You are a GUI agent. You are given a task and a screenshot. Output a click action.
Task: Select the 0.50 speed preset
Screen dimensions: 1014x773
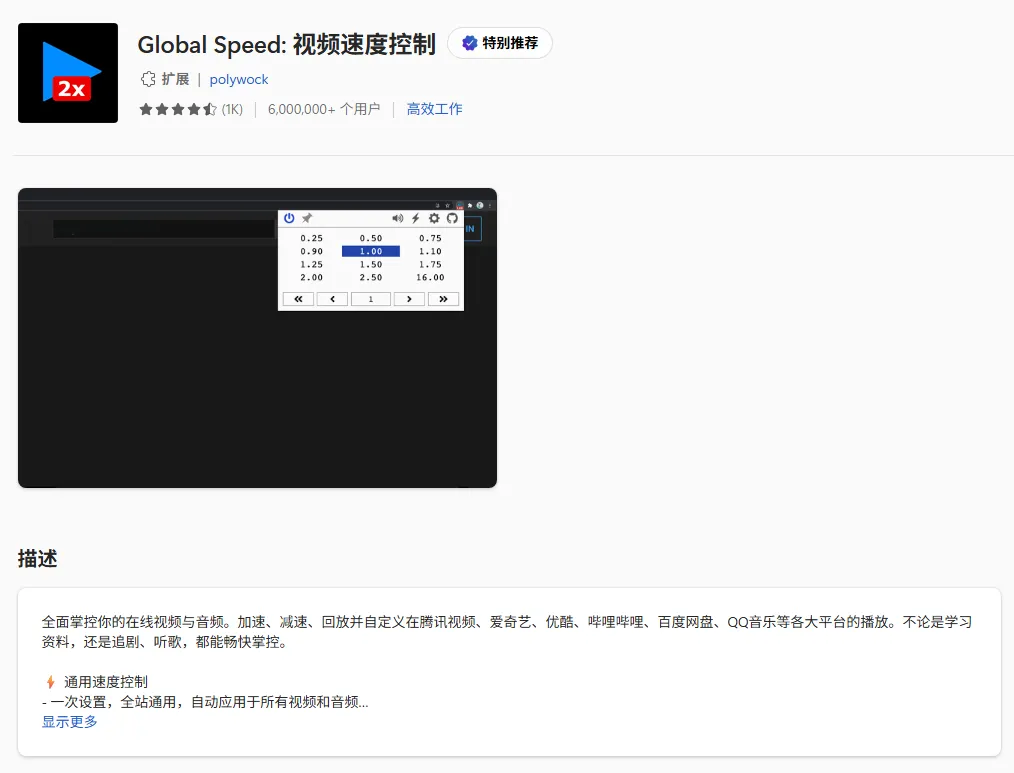click(371, 238)
